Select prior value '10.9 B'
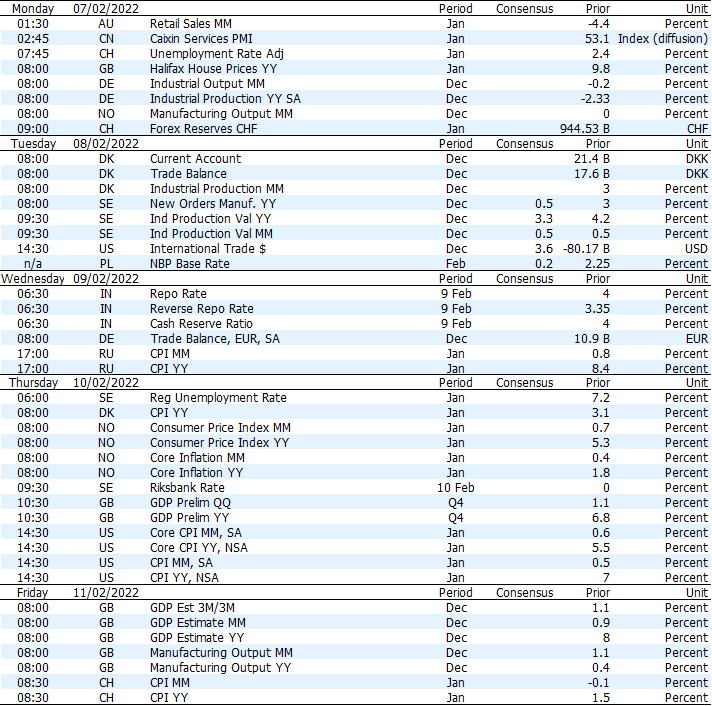The height and width of the screenshot is (706, 712). click(x=592, y=338)
